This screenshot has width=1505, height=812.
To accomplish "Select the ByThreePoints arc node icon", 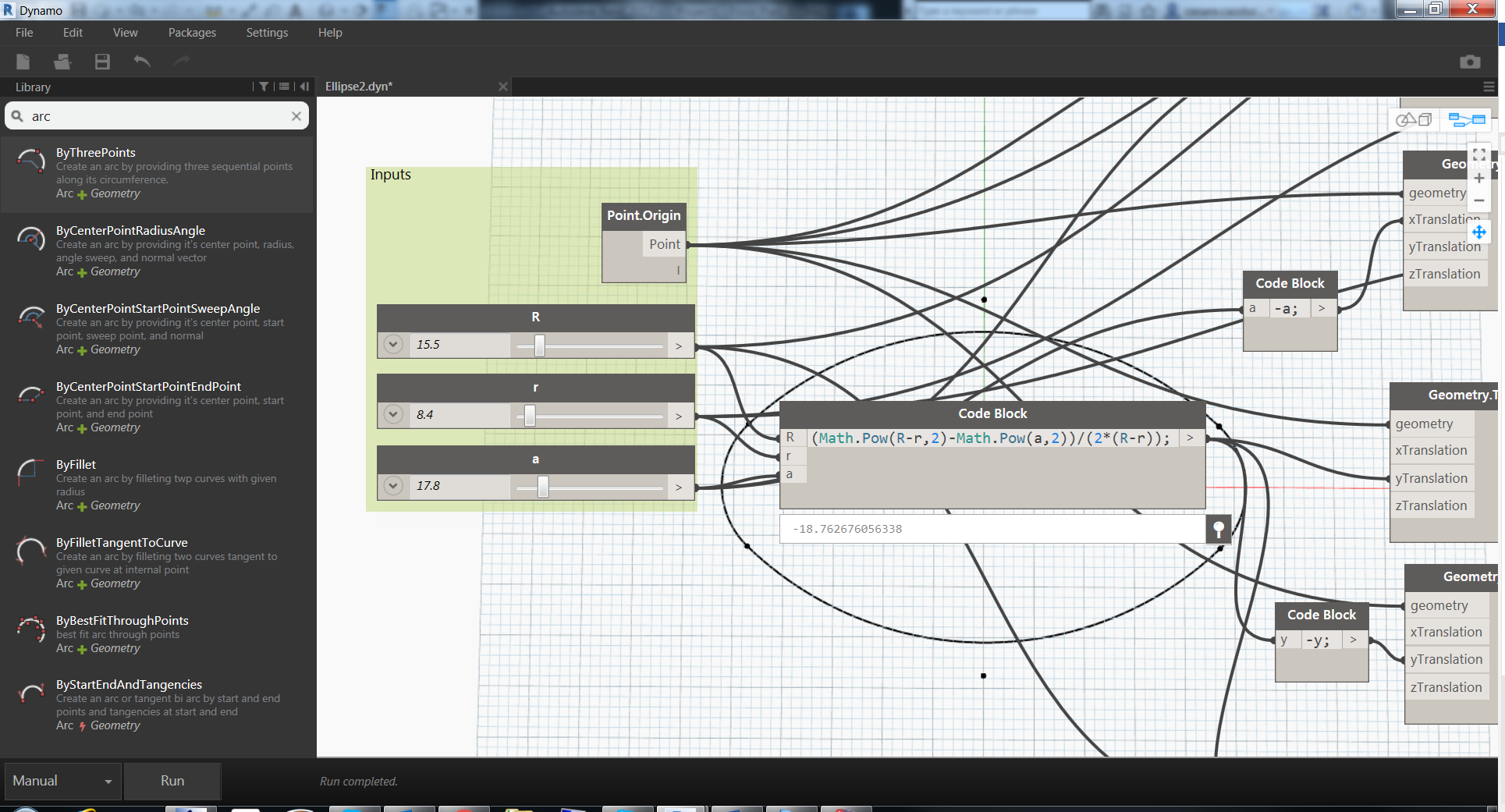I will [x=31, y=161].
